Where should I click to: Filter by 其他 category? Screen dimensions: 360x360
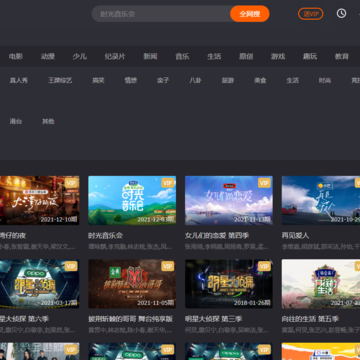48,121
